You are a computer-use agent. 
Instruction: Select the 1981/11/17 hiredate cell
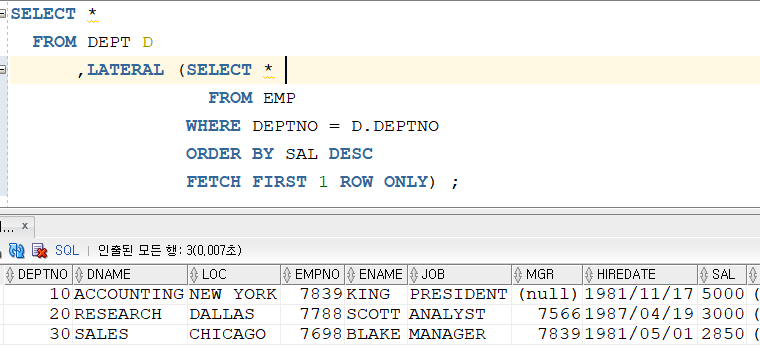pos(640,294)
